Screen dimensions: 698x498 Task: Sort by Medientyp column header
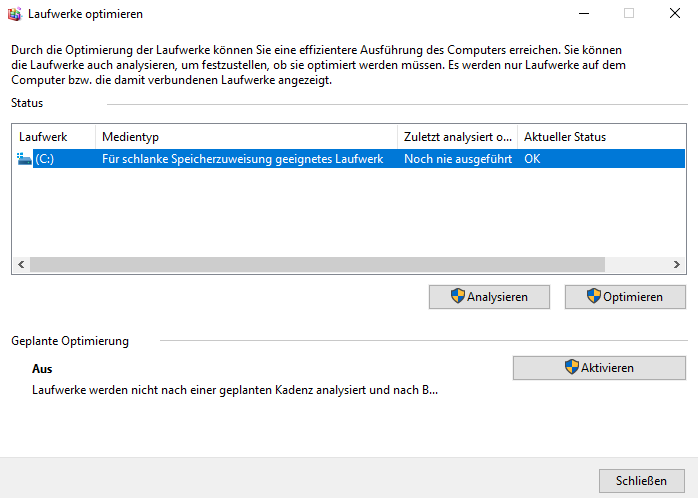246,137
